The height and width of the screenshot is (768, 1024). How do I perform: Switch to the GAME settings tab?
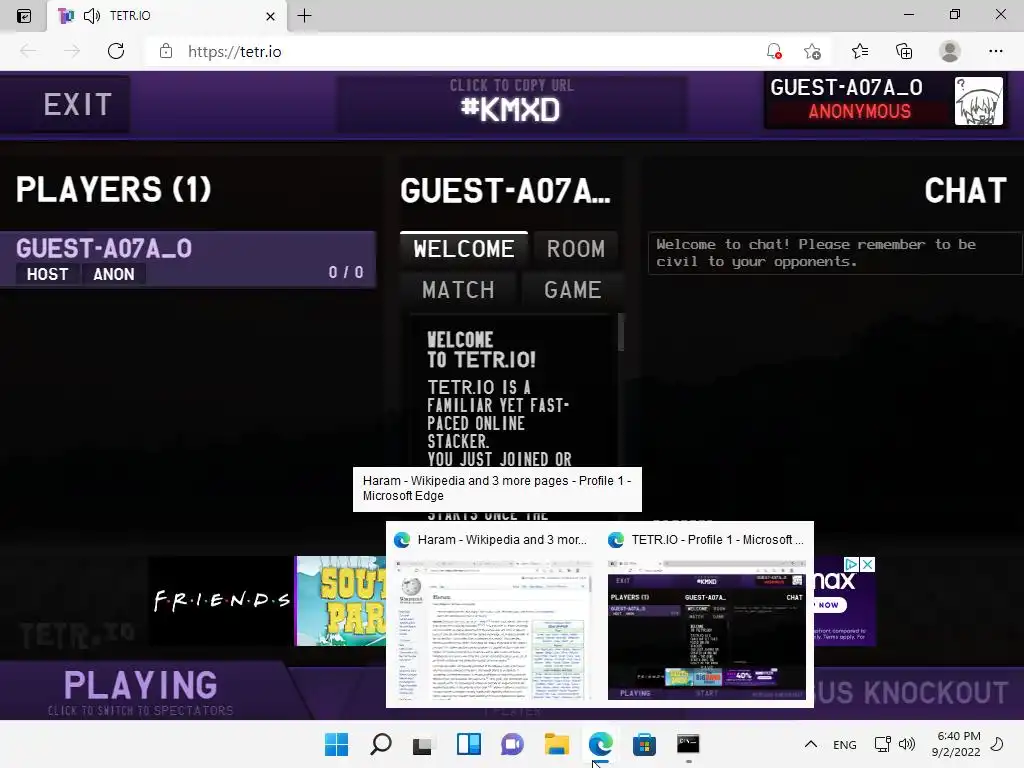(x=573, y=290)
